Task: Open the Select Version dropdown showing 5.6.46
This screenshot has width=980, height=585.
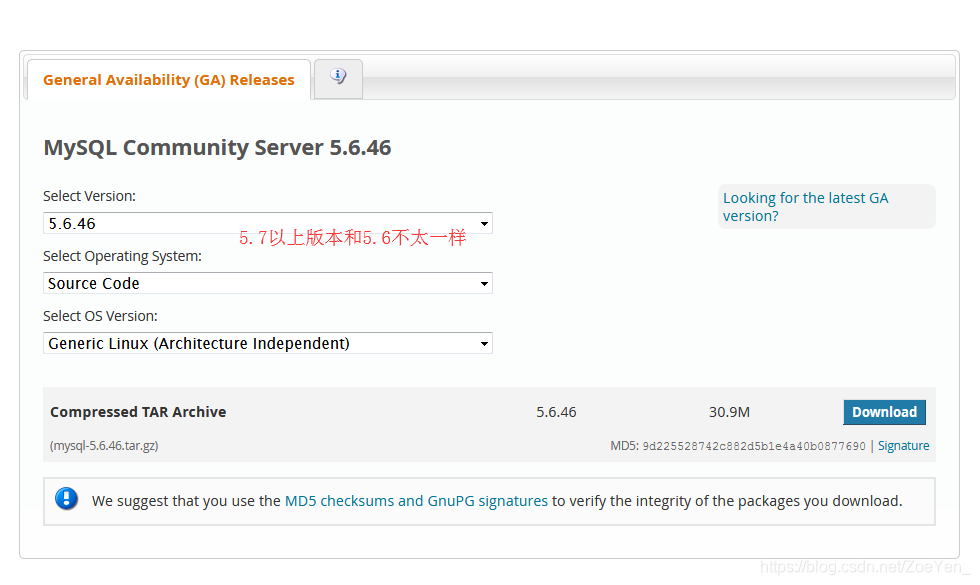Action: point(268,223)
